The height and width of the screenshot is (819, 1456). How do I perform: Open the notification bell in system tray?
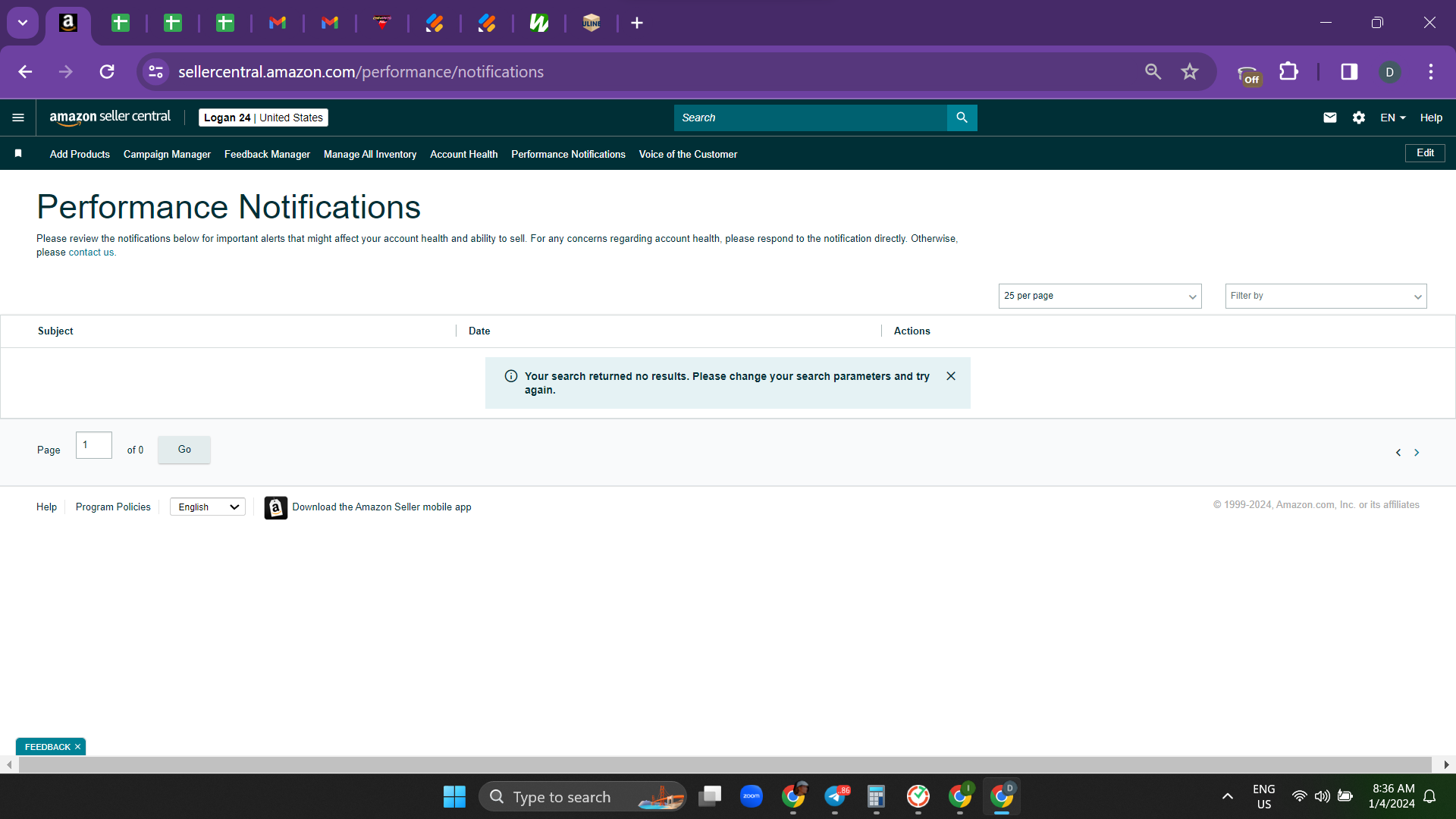[x=1429, y=796]
